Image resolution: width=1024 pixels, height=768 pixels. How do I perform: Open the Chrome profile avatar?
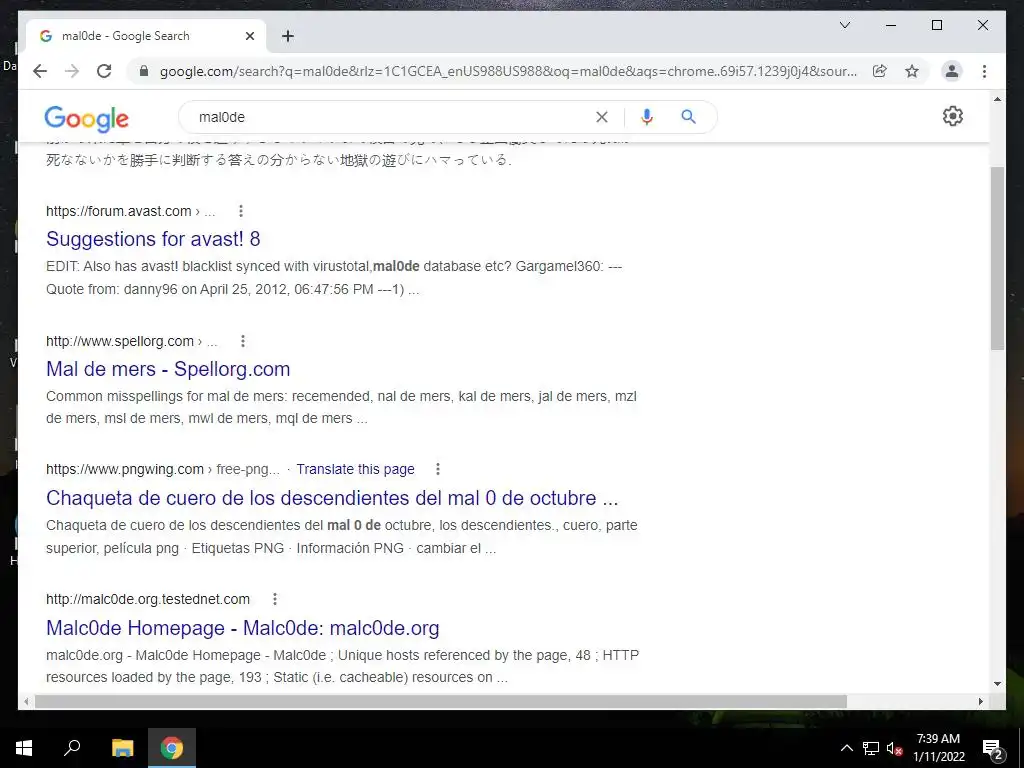point(952,71)
